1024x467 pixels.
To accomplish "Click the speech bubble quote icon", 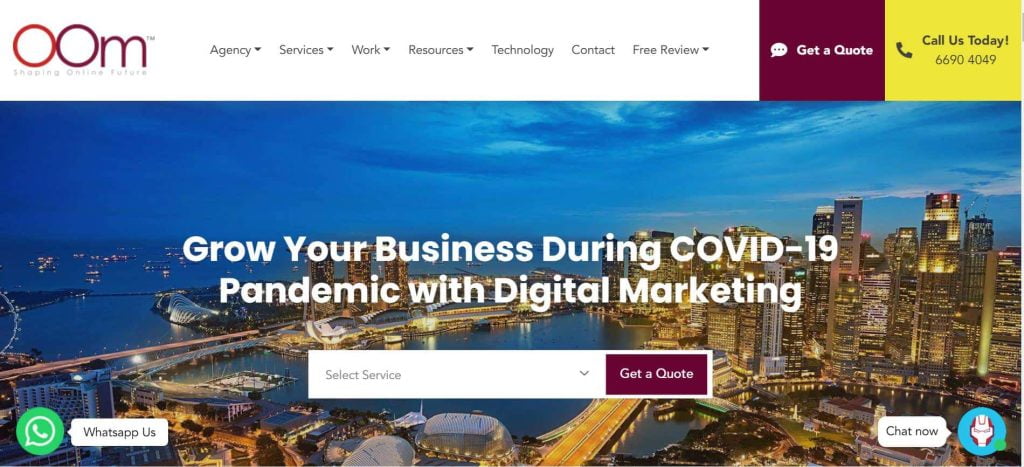I will [x=778, y=50].
